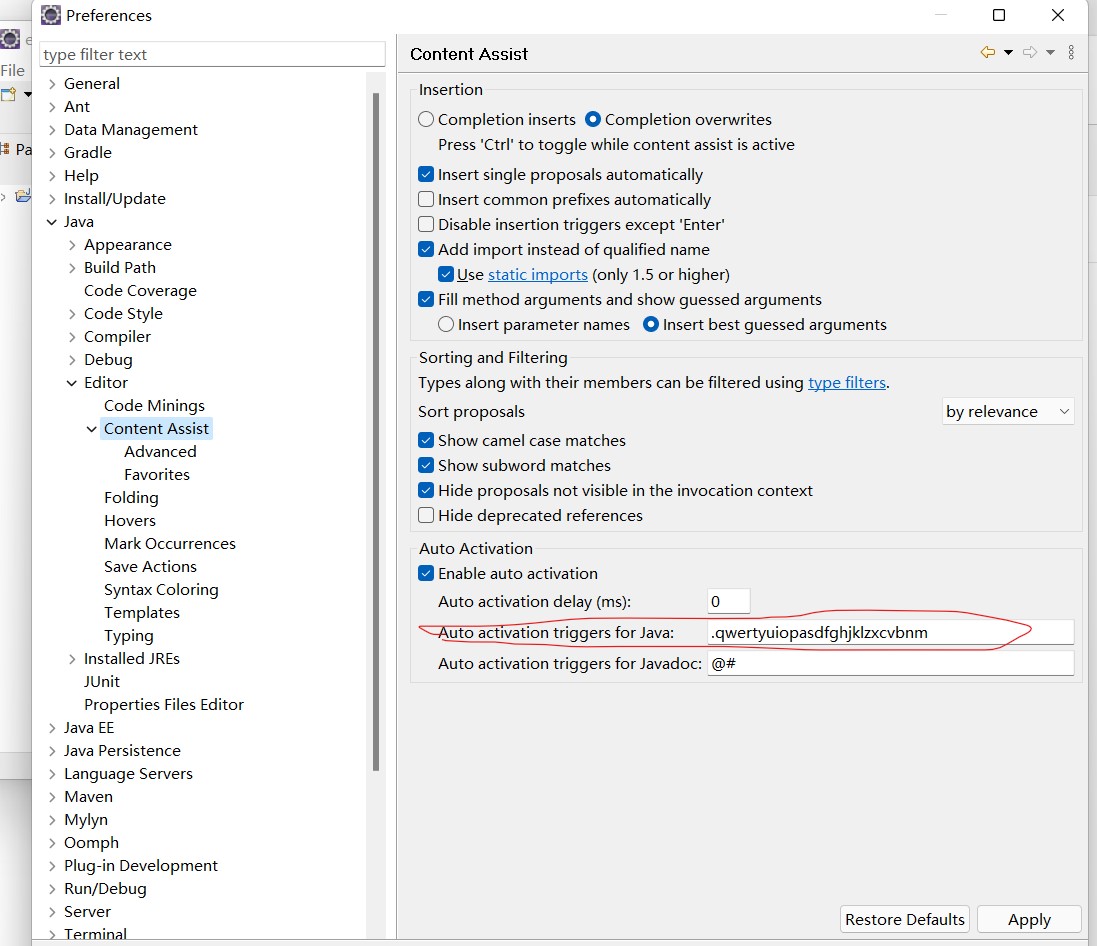Toggle Add import instead of qualified name

425,249
